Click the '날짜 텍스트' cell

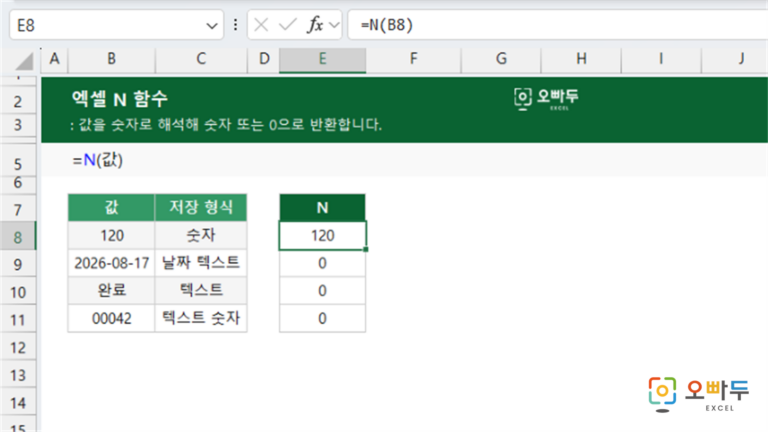pos(201,263)
